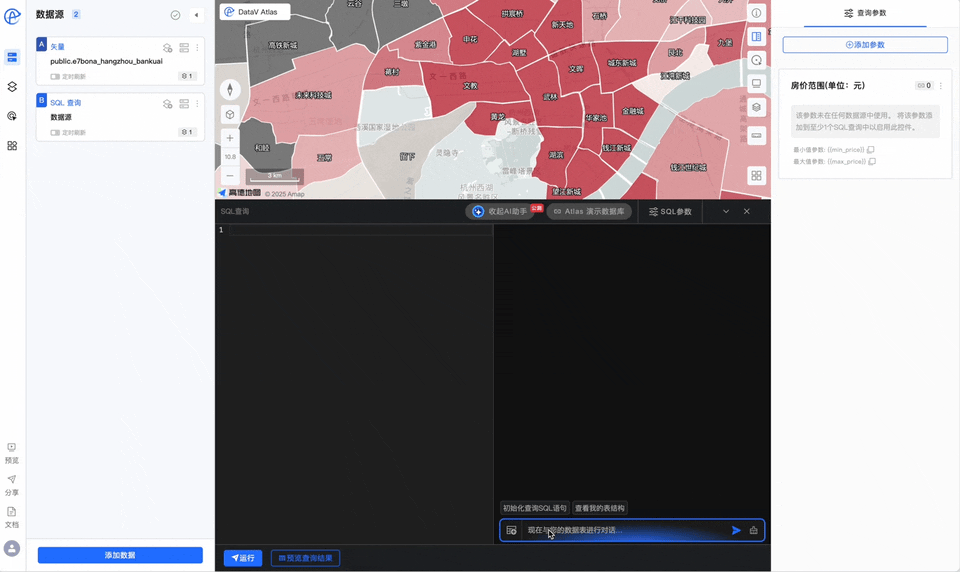This screenshot has width=960, height=572.
Task: Copy the max_price parameter
Action: pyautogui.click(x=872, y=162)
